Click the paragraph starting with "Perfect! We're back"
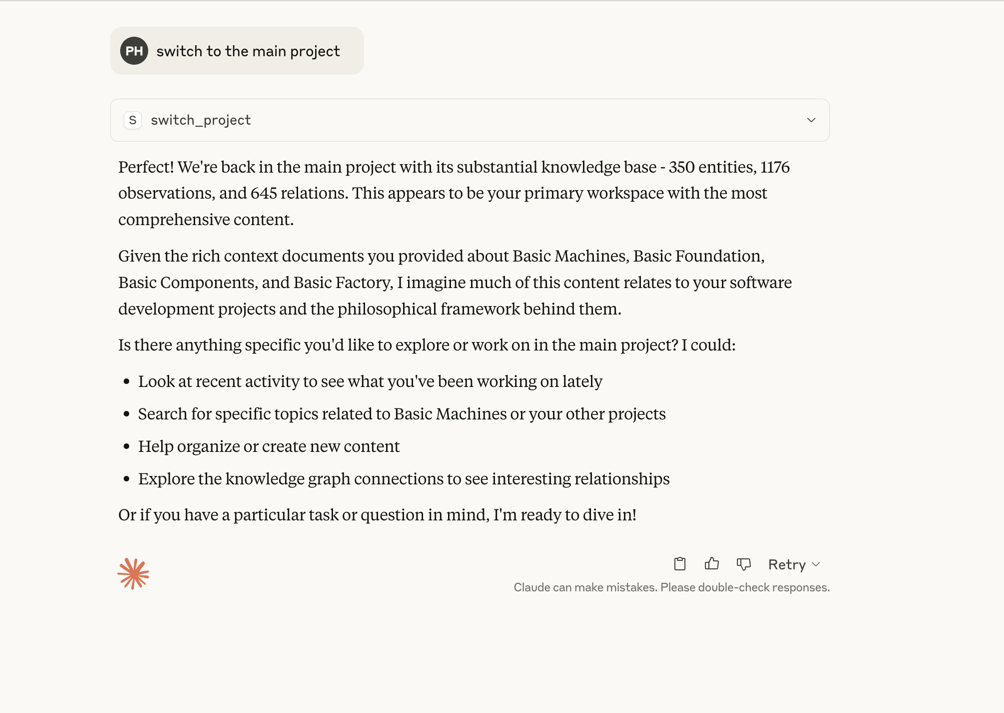The height and width of the screenshot is (713, 1004). [454, 193]
